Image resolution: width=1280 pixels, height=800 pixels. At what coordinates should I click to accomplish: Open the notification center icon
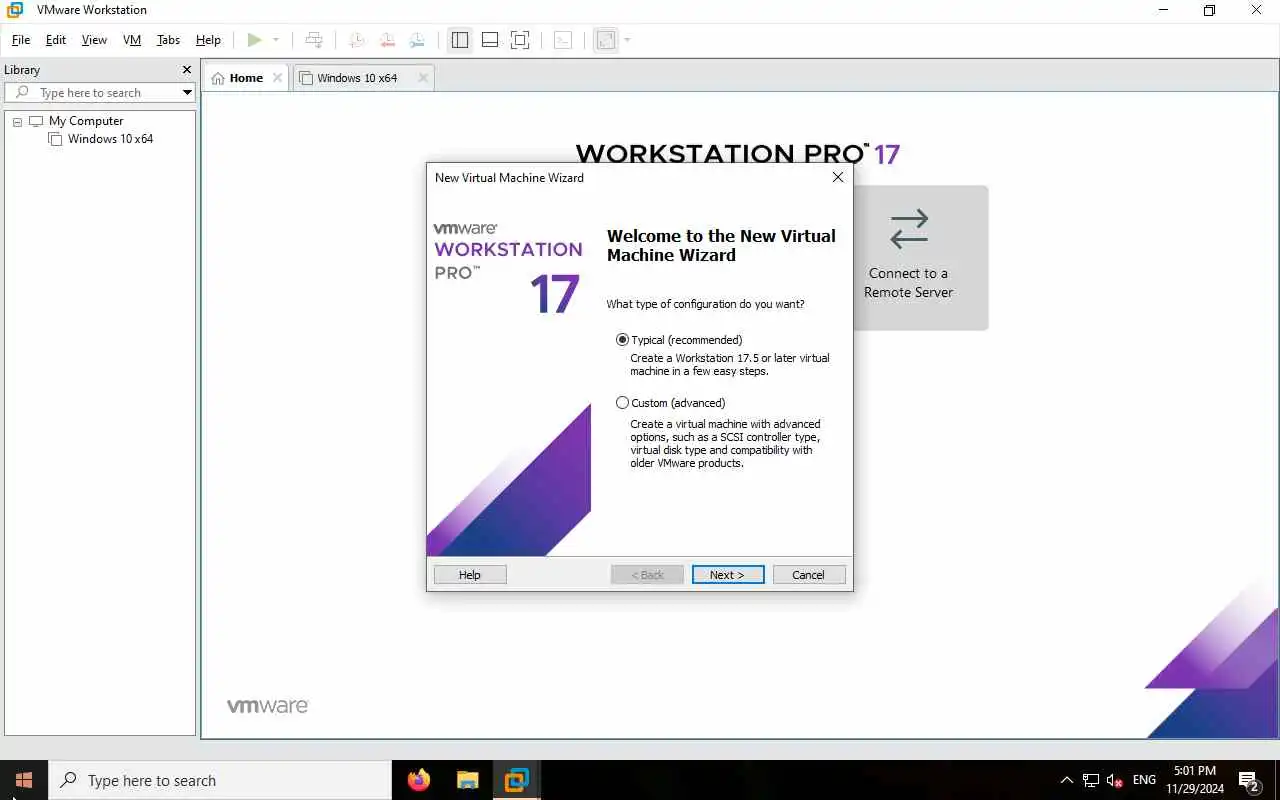pyautogui.click(x=1249, y=780)
